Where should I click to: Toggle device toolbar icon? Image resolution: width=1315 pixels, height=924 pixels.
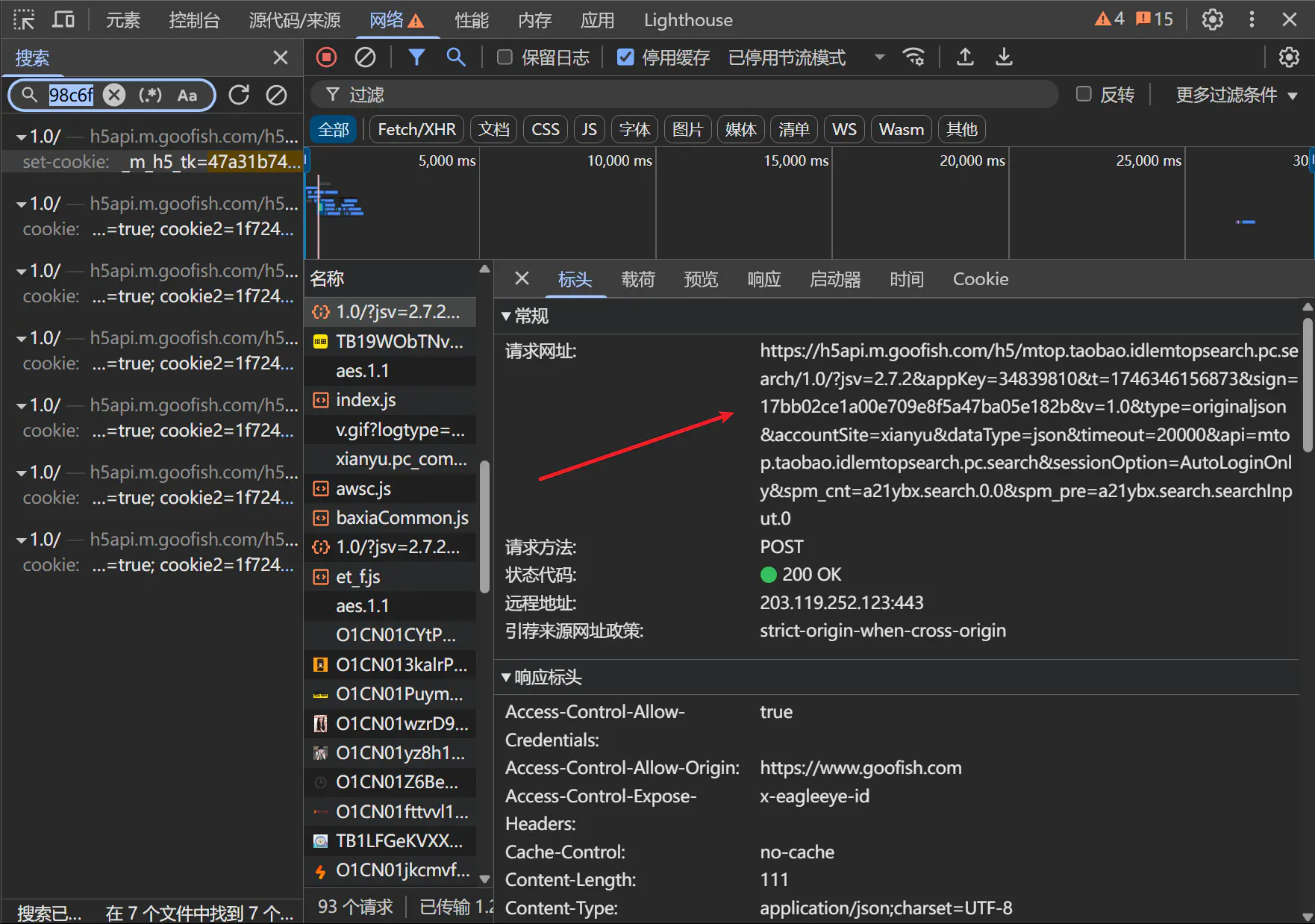pos(63,20)
